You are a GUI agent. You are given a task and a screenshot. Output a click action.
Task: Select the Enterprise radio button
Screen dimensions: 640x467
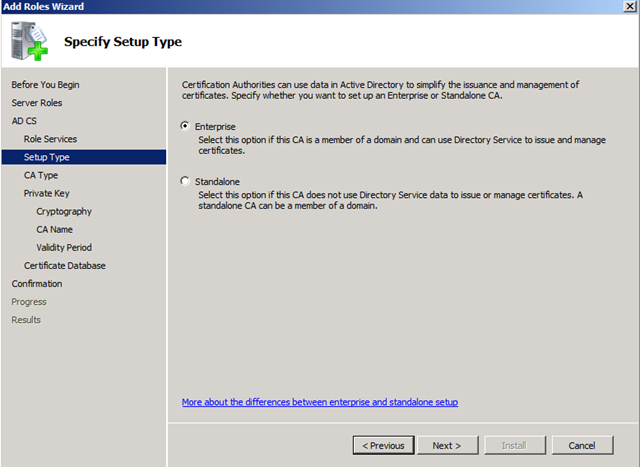point(185,126)
